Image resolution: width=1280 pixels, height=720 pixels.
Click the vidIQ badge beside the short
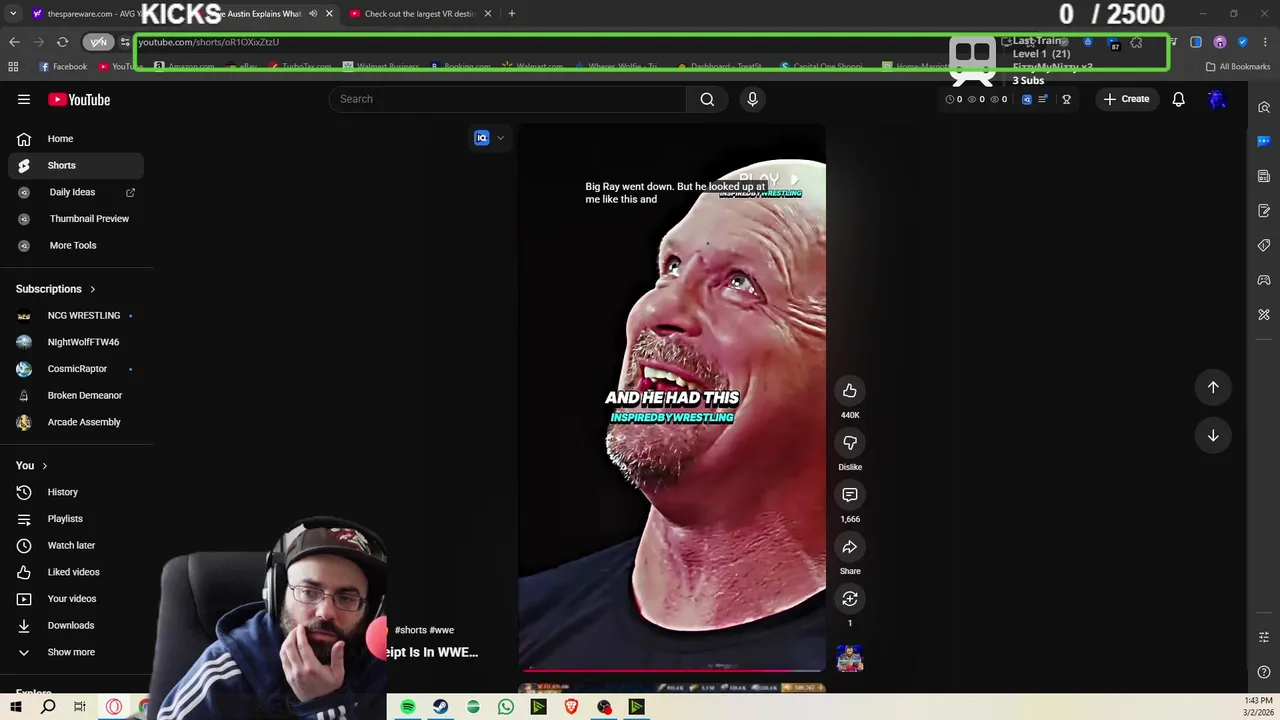tap(482, 138)
